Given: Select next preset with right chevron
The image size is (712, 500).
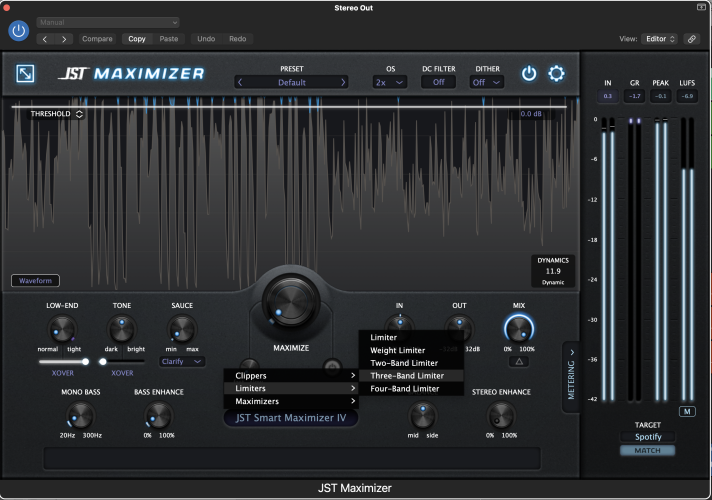Looking at the screenshot, I should pos(343,82).
